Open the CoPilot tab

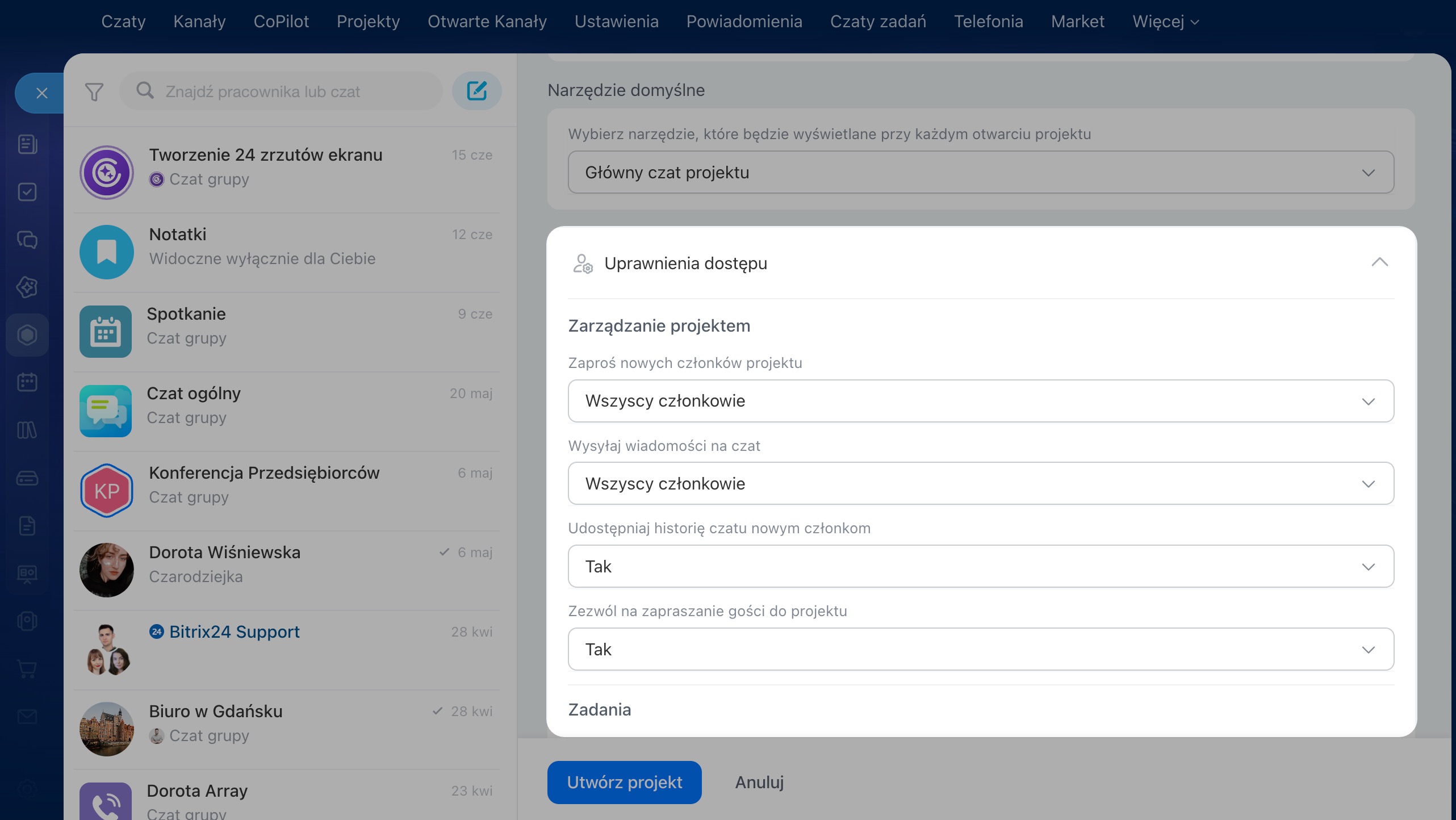281,22
